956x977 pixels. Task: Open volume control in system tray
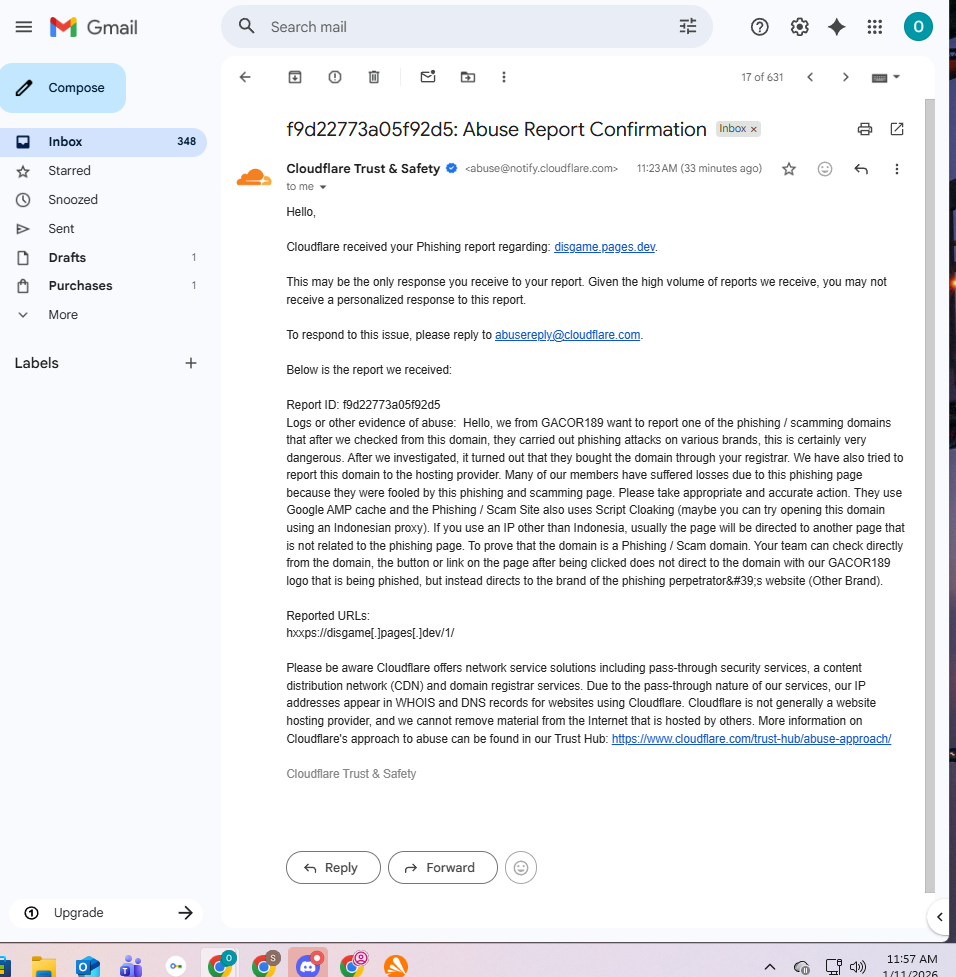point(858,967)
